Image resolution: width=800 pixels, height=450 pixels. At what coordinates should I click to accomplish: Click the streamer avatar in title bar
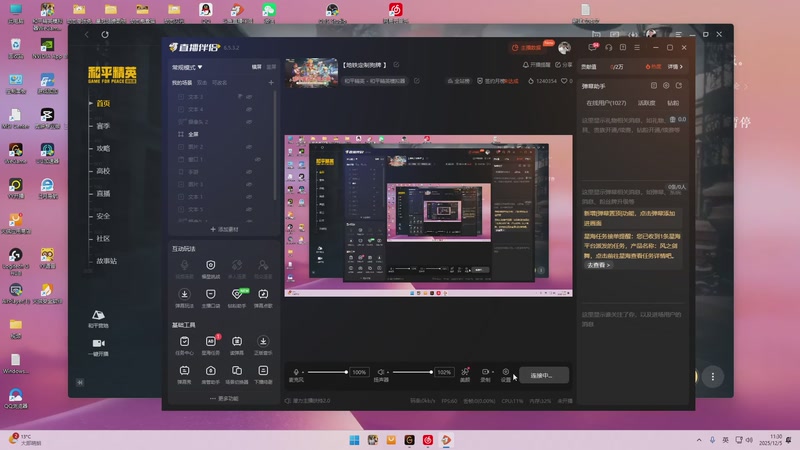click(x=564, y=47)
